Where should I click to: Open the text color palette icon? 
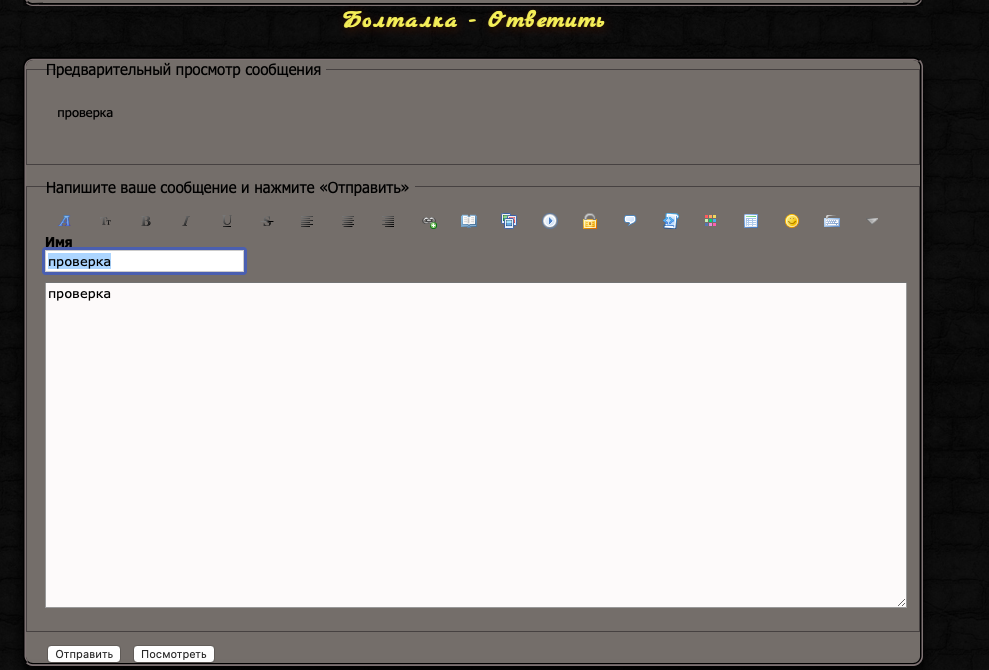pyautogui.click(x=711, y=220)
